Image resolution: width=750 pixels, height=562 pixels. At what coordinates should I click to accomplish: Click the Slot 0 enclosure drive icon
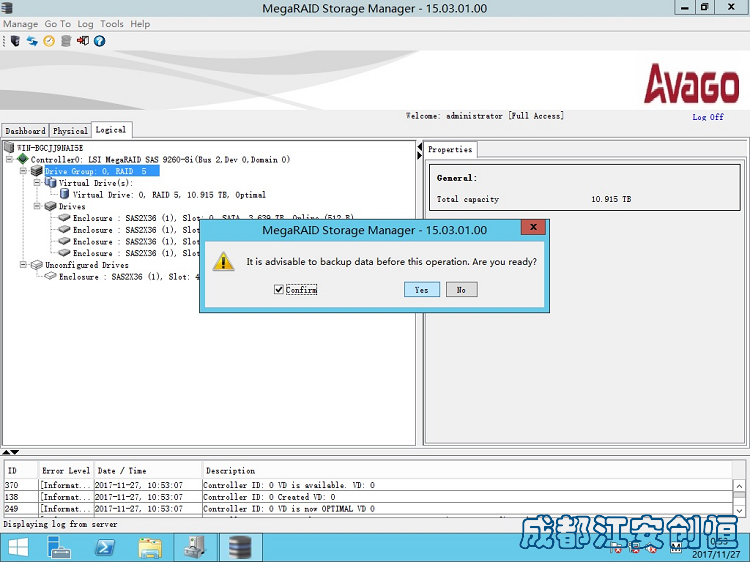(64, 218)
